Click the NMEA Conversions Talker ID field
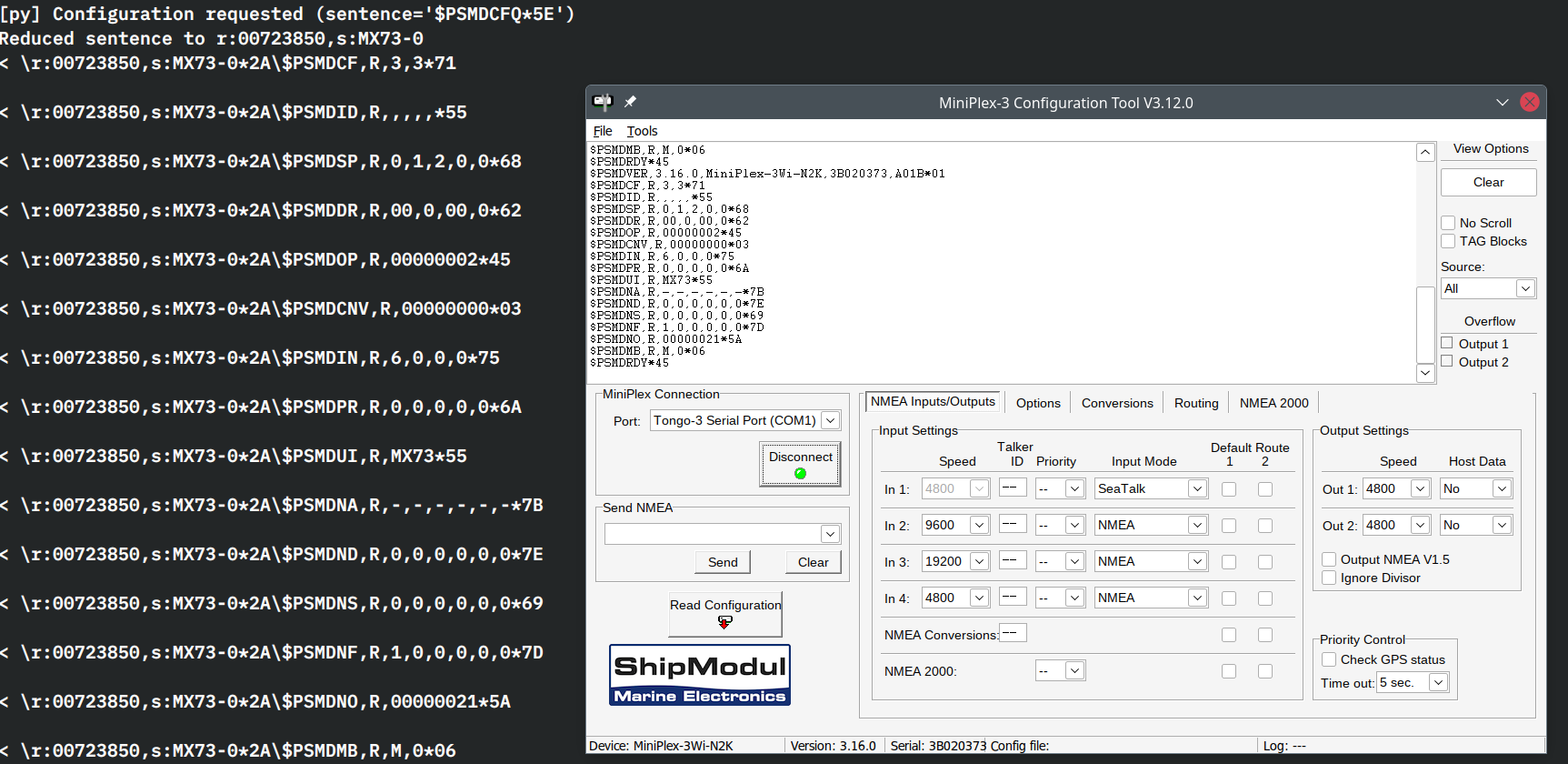Image resolution: width=1568 pixels, height=764 pixels. [1013, 633]
